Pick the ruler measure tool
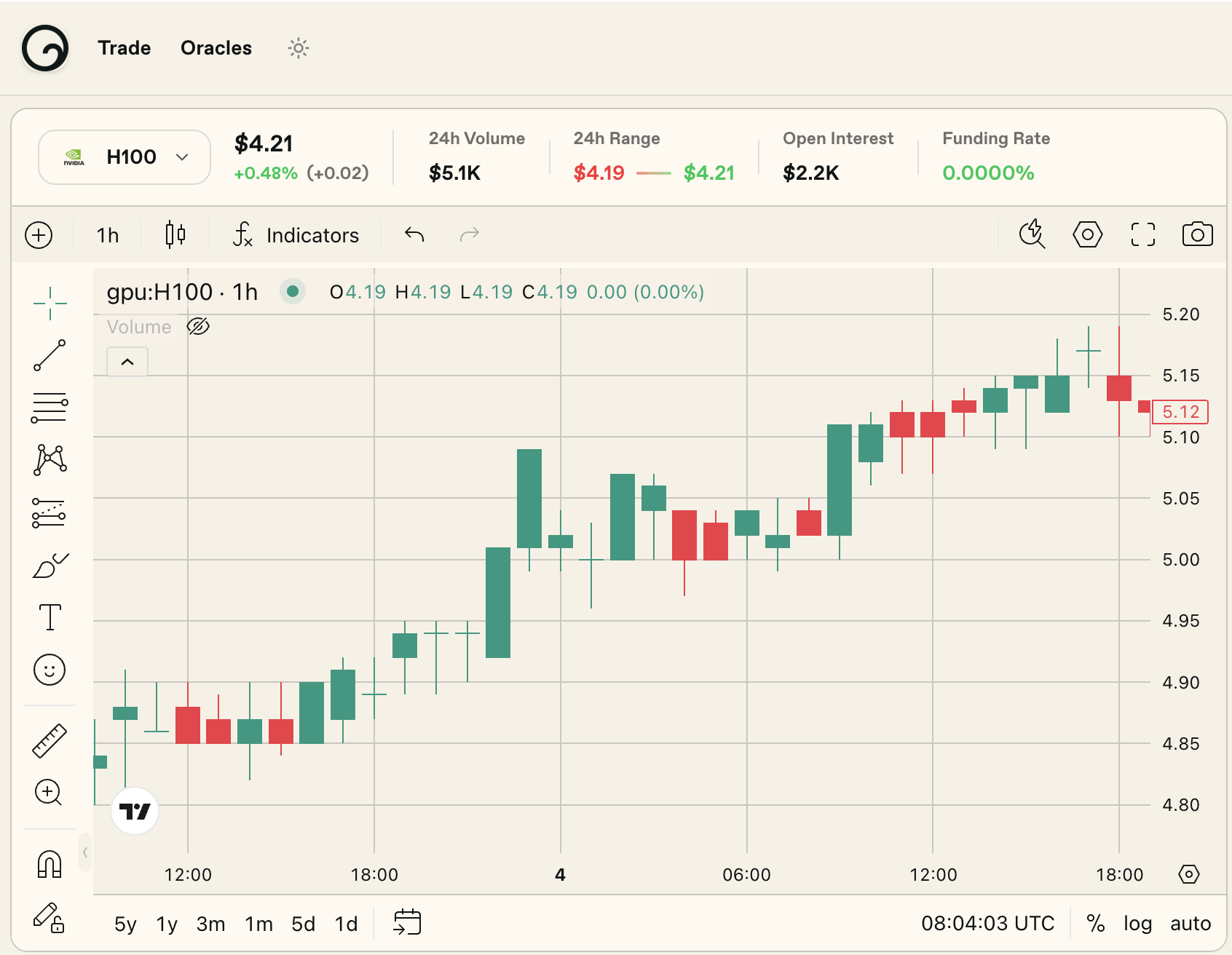This screenshot has height=955, width=1232. point(50,740)
